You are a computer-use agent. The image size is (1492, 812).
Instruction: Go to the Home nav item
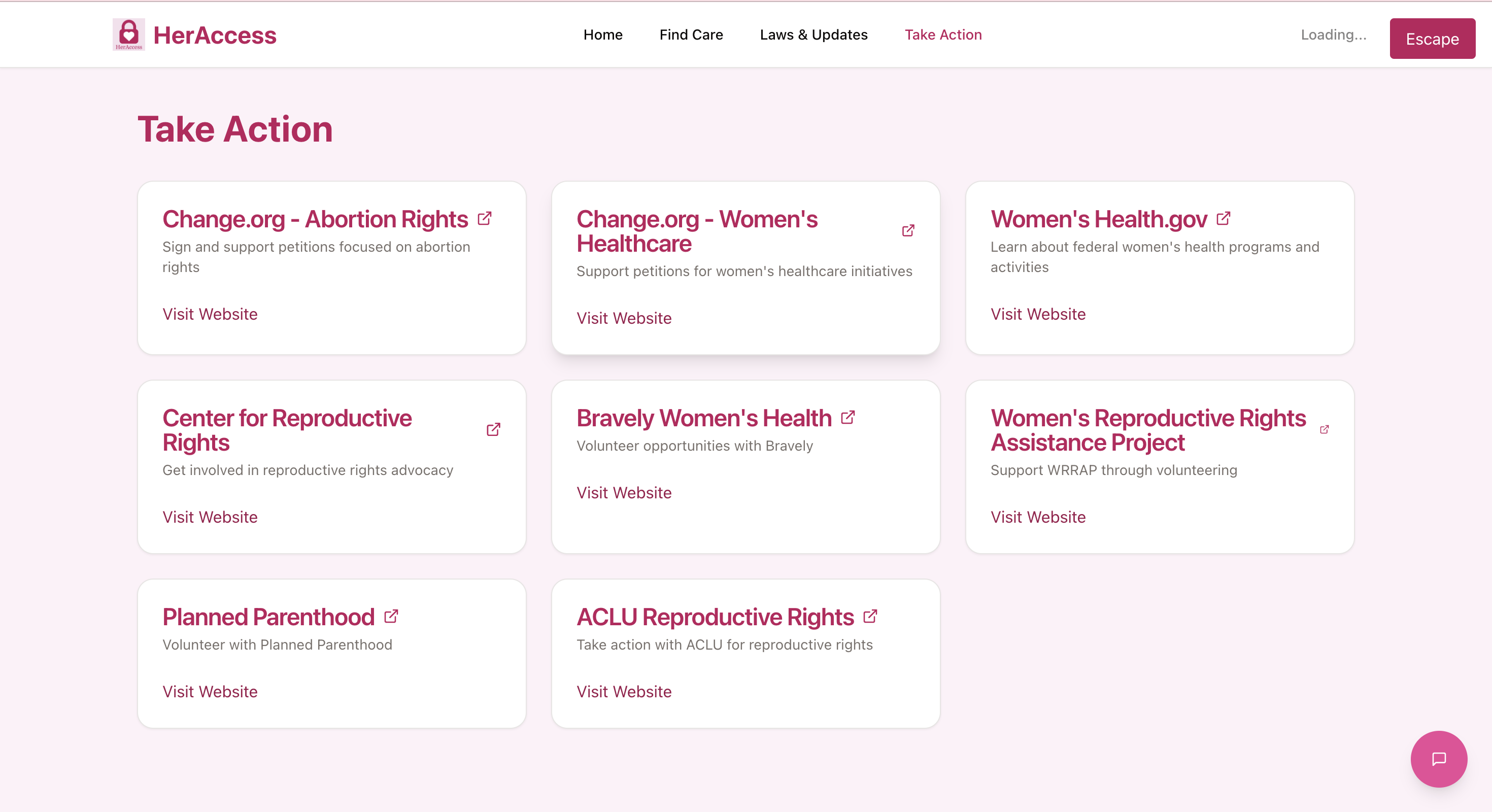point(602,35)
